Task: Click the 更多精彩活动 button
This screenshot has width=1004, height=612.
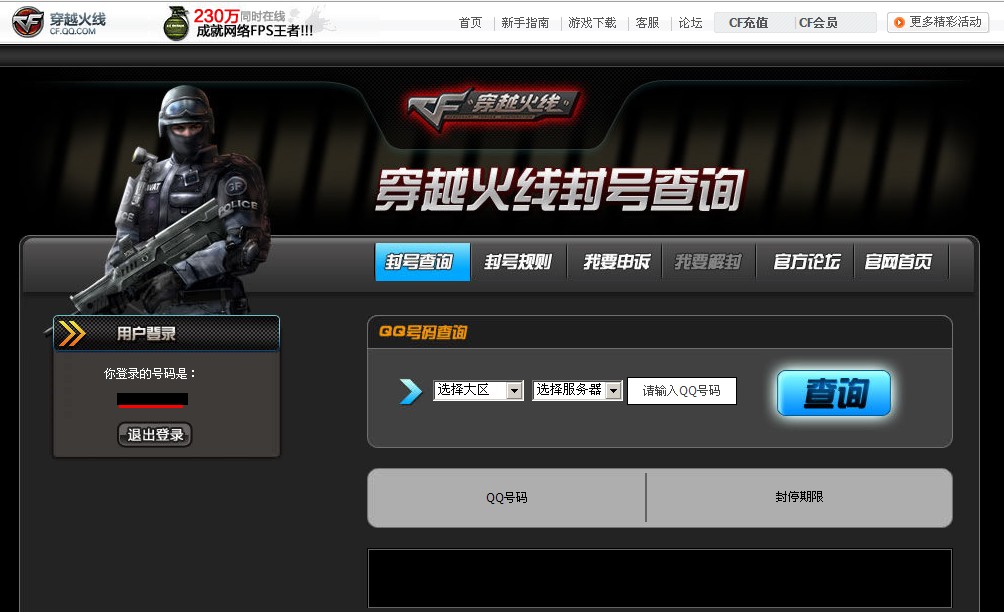Action: [x=938, y=22]
